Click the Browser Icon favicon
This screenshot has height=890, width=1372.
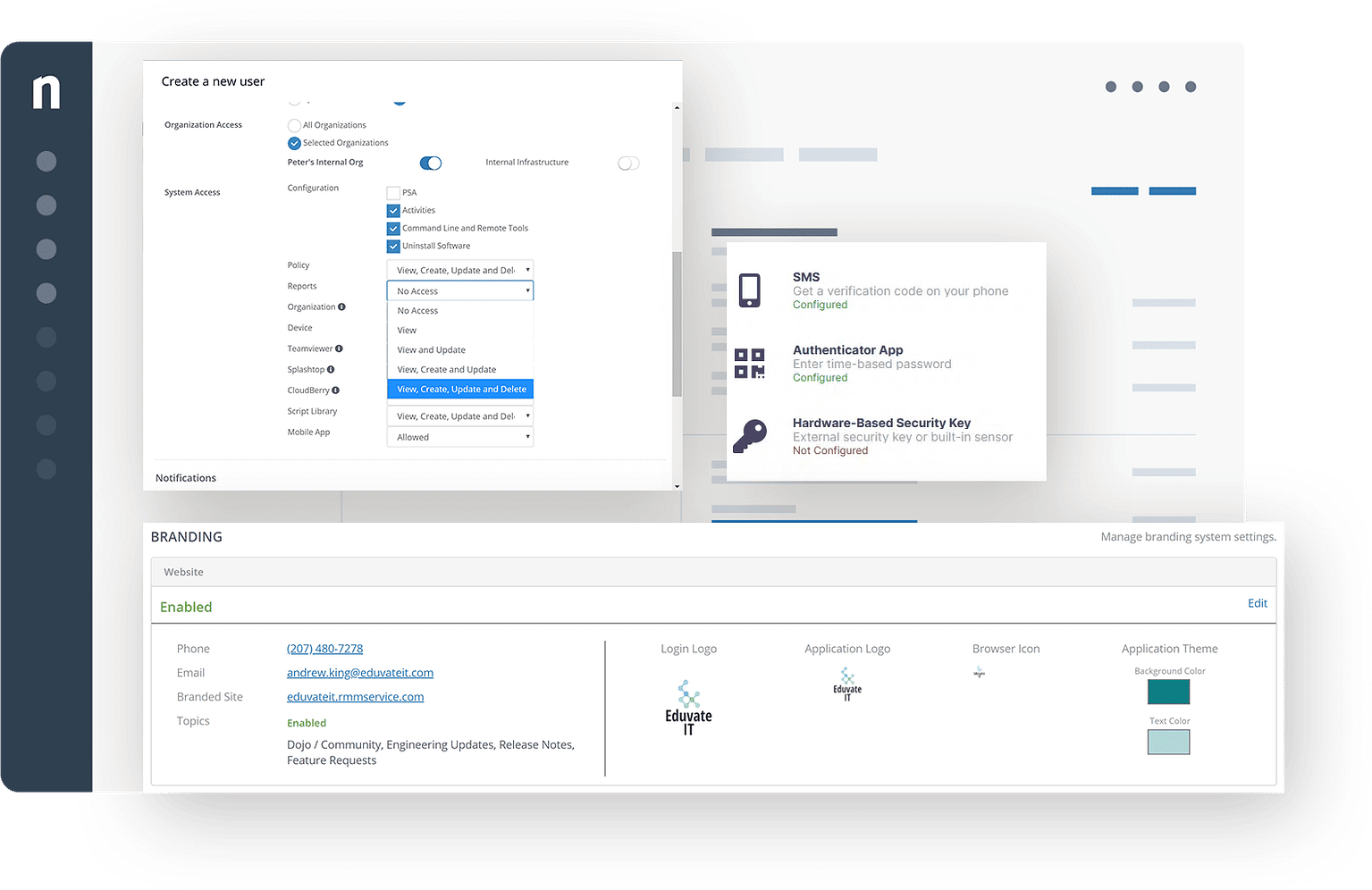click(x=979, y=672)
